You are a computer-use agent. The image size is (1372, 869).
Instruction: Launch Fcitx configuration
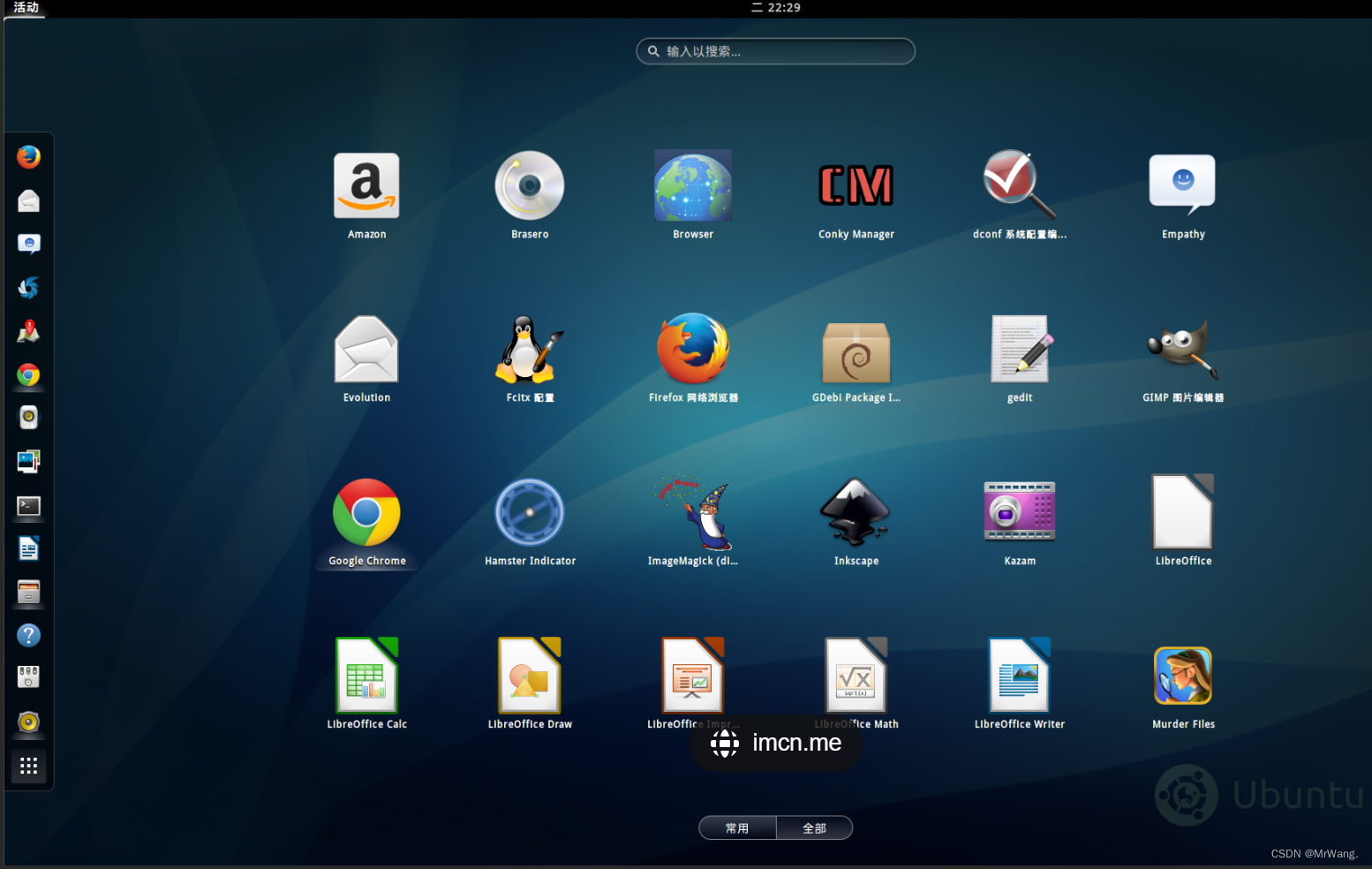tap(530, 349)
